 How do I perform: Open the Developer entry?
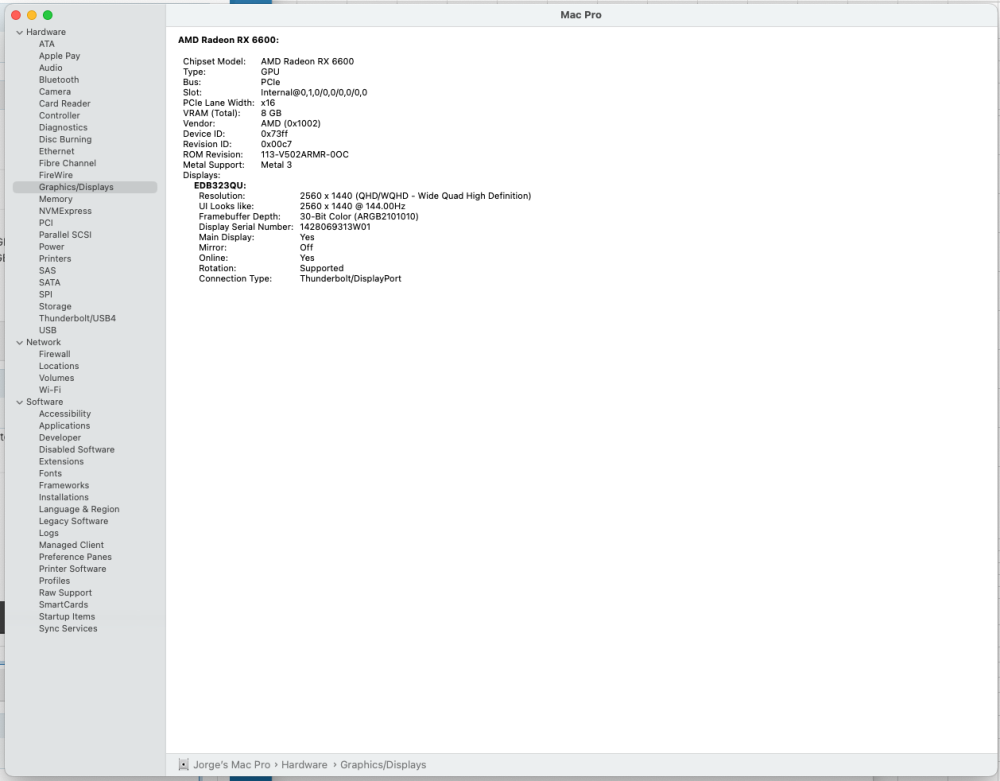coord(60,438)
